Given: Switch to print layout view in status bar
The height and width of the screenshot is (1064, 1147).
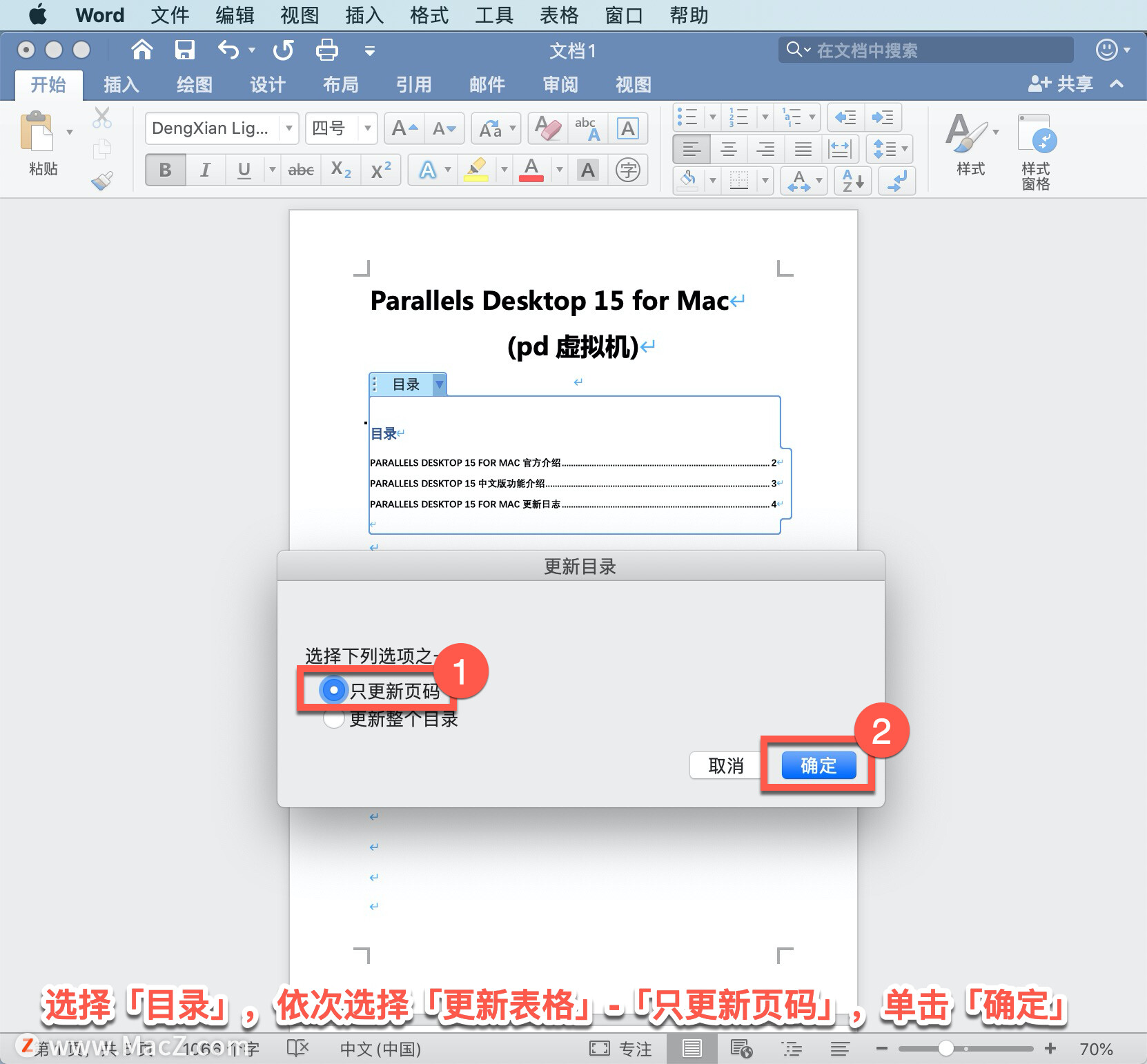Looking at the screenshot, I should tap(692, 1049).
